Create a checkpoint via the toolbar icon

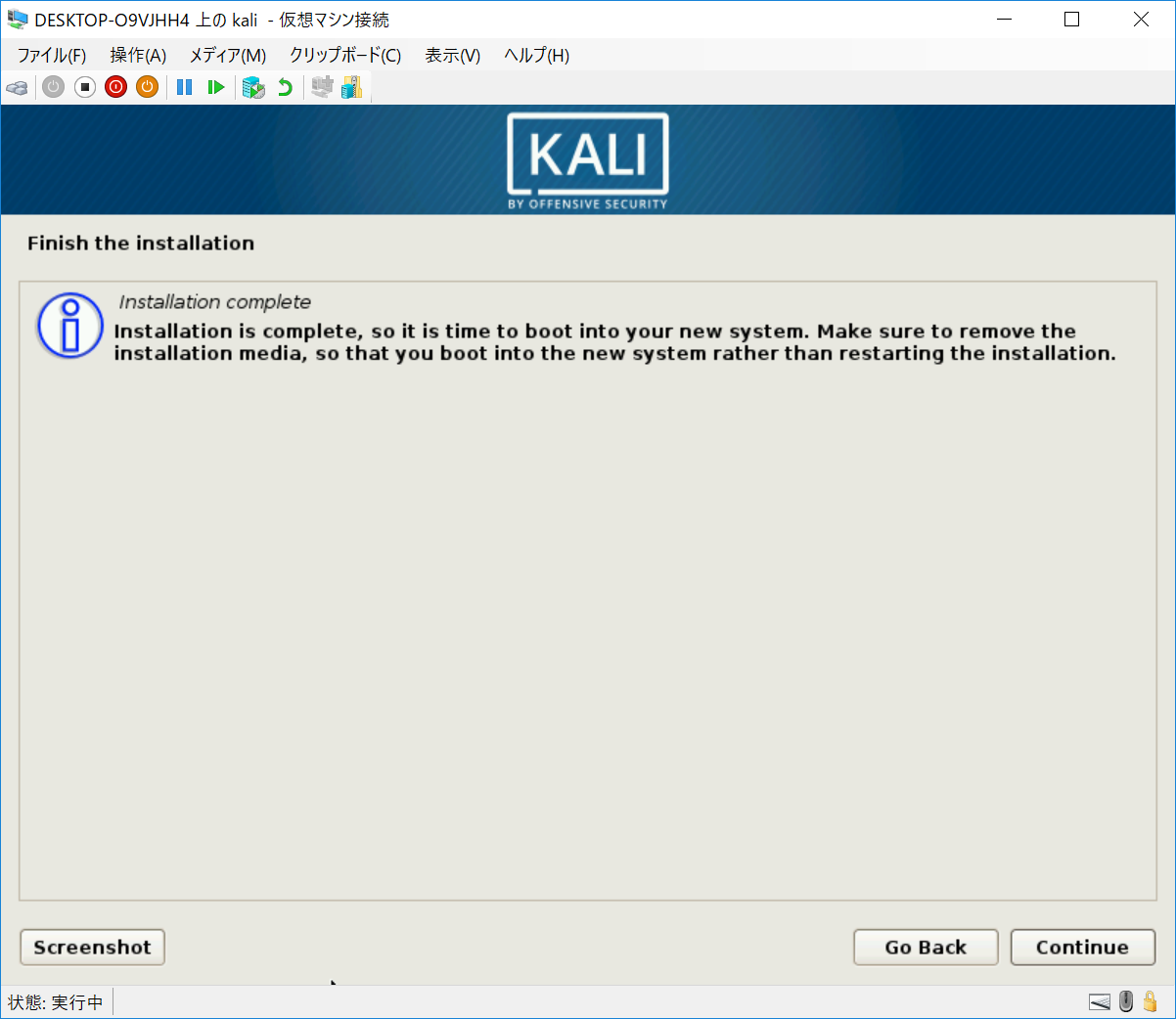[x=253, y=87]
